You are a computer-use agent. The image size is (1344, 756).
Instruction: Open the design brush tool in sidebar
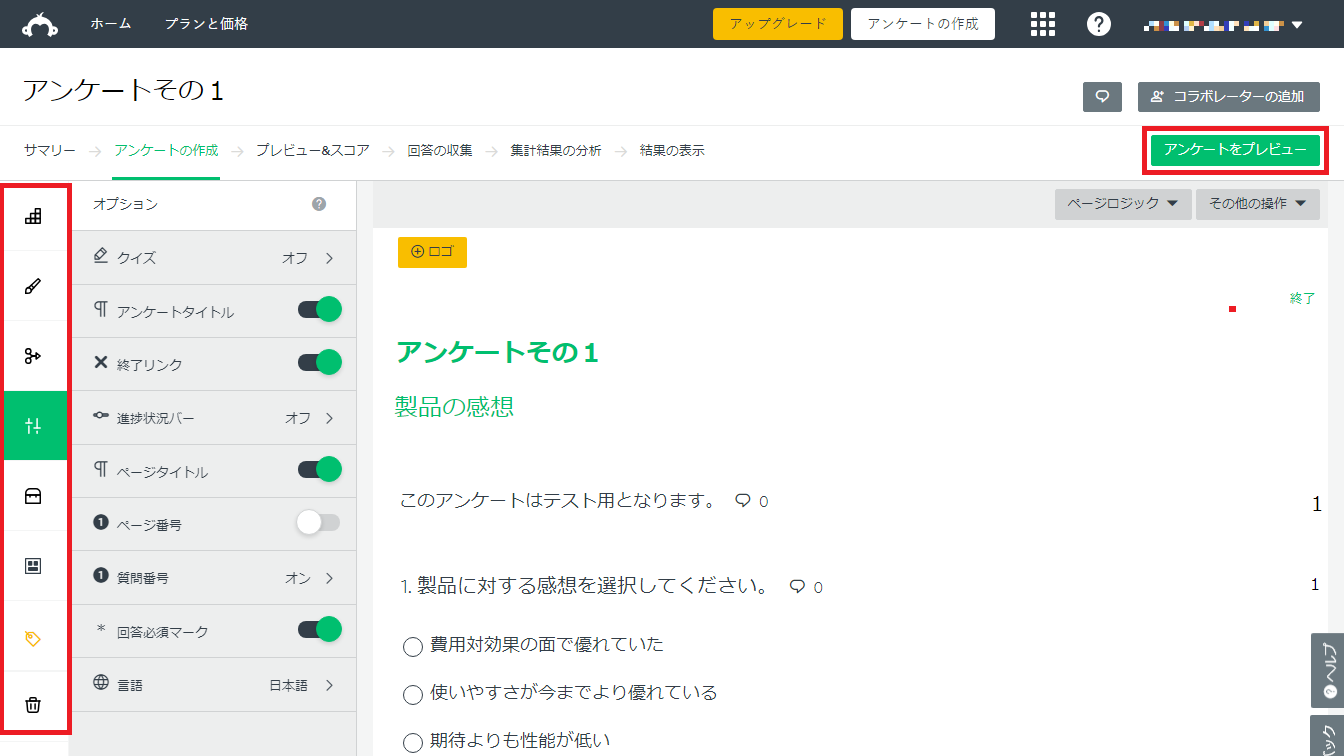(x=35, y=285)
